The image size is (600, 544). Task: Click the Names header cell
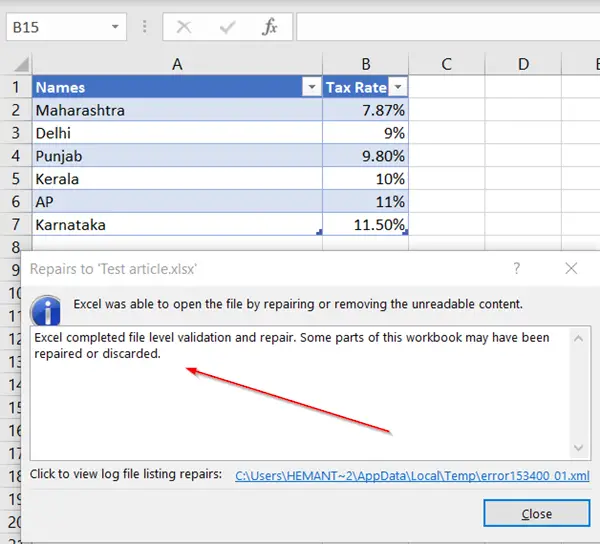click(x=177, y=87)
